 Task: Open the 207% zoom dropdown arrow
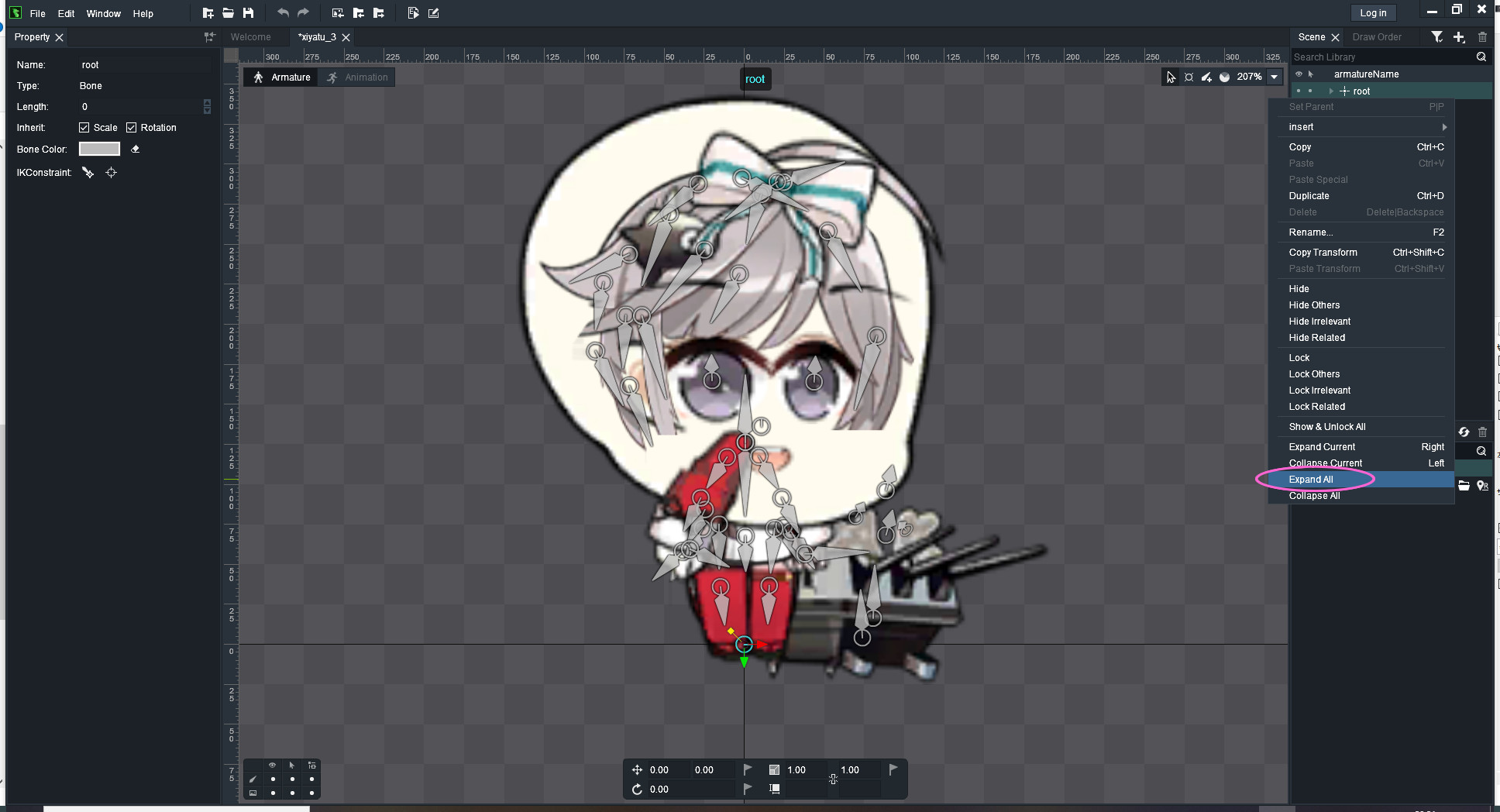[x=1275, y=77]
